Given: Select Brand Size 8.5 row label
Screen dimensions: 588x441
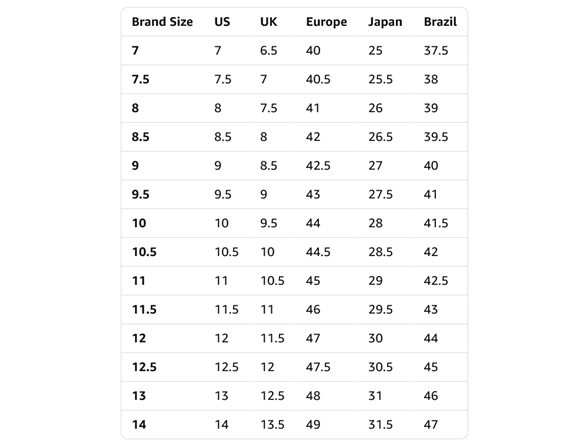Looking at the screenshot, I should click(141, 137).
